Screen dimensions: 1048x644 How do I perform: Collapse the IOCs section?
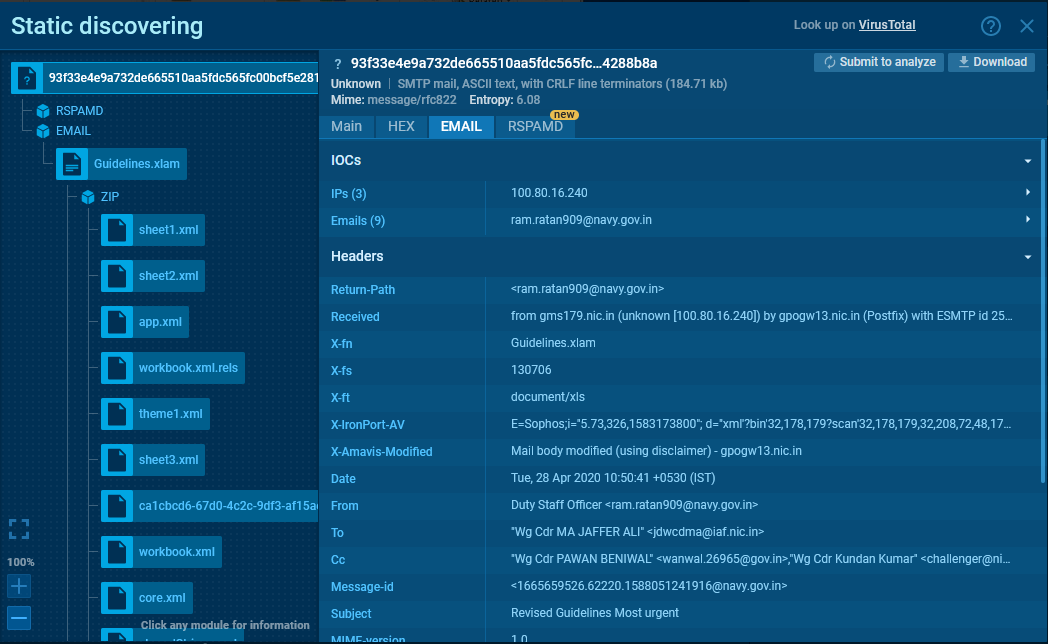(x=1028, y=161)
